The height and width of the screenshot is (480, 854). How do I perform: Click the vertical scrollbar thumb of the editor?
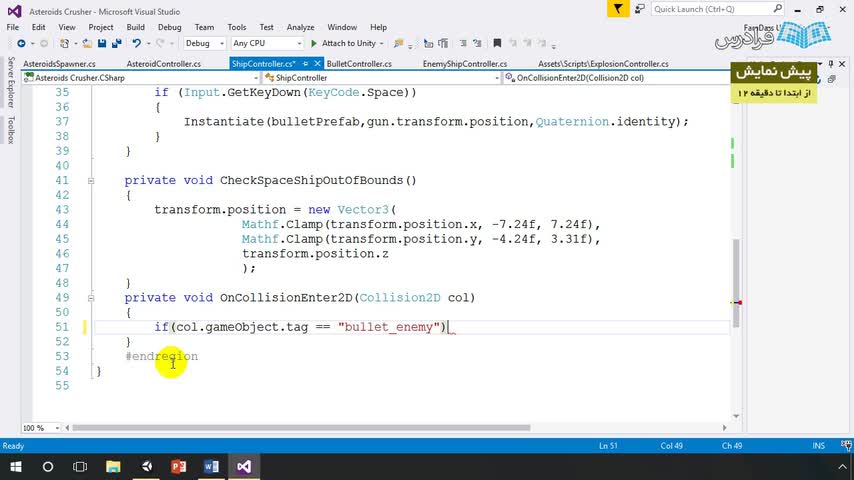(736, 283)
